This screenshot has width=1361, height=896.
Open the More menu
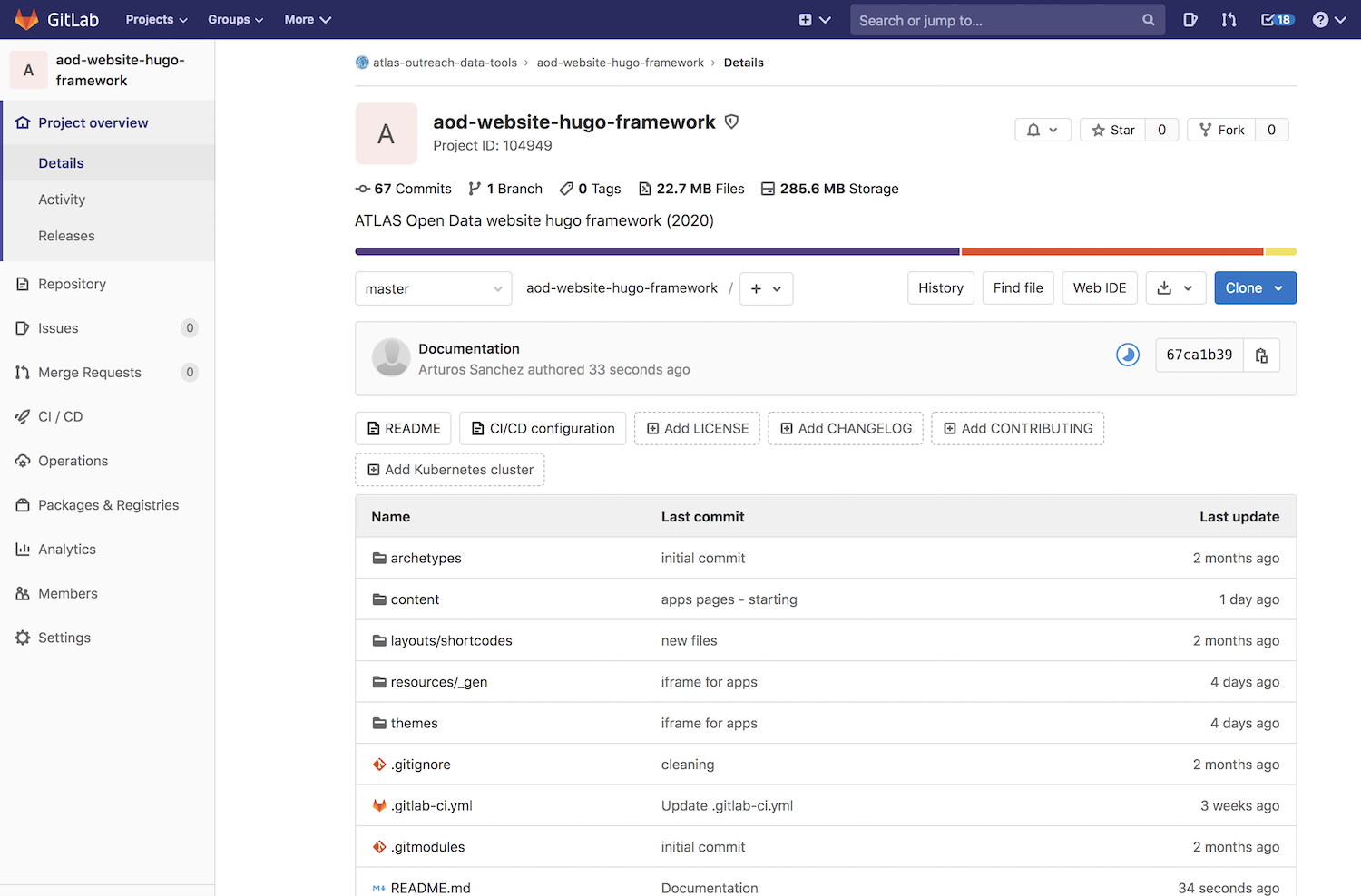tap(308, 19)
